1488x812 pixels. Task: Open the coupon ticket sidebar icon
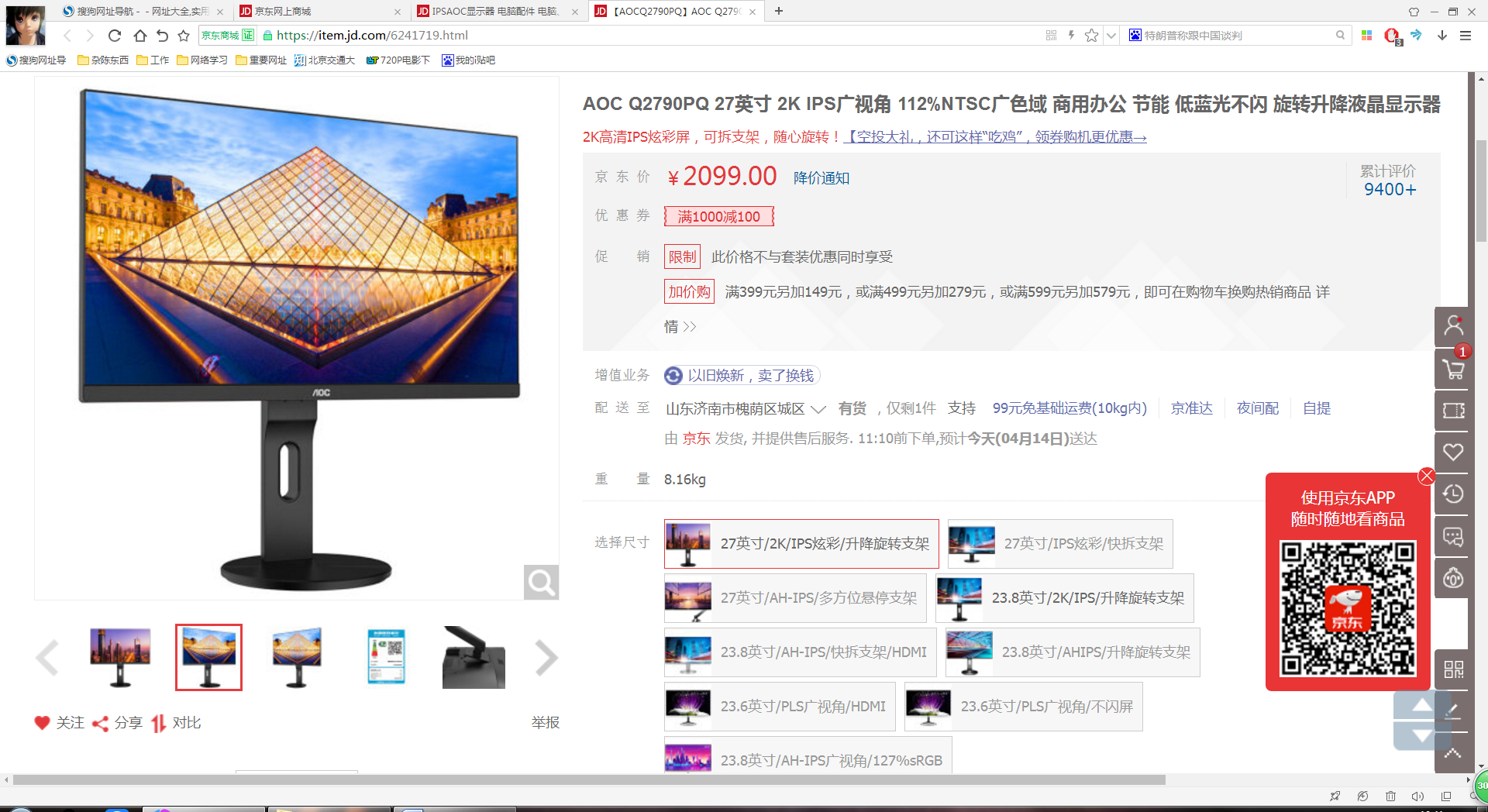(x=1453, y=411)
